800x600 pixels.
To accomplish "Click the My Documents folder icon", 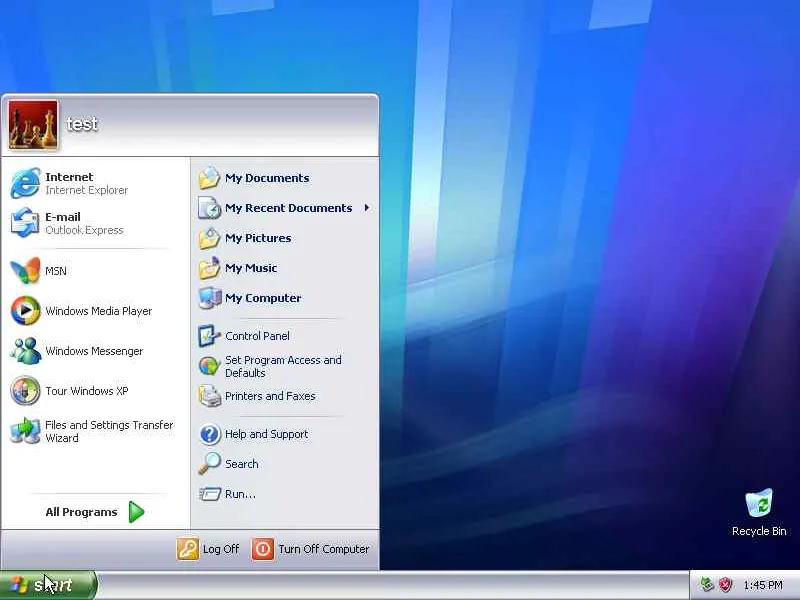I will click(209, 178).
